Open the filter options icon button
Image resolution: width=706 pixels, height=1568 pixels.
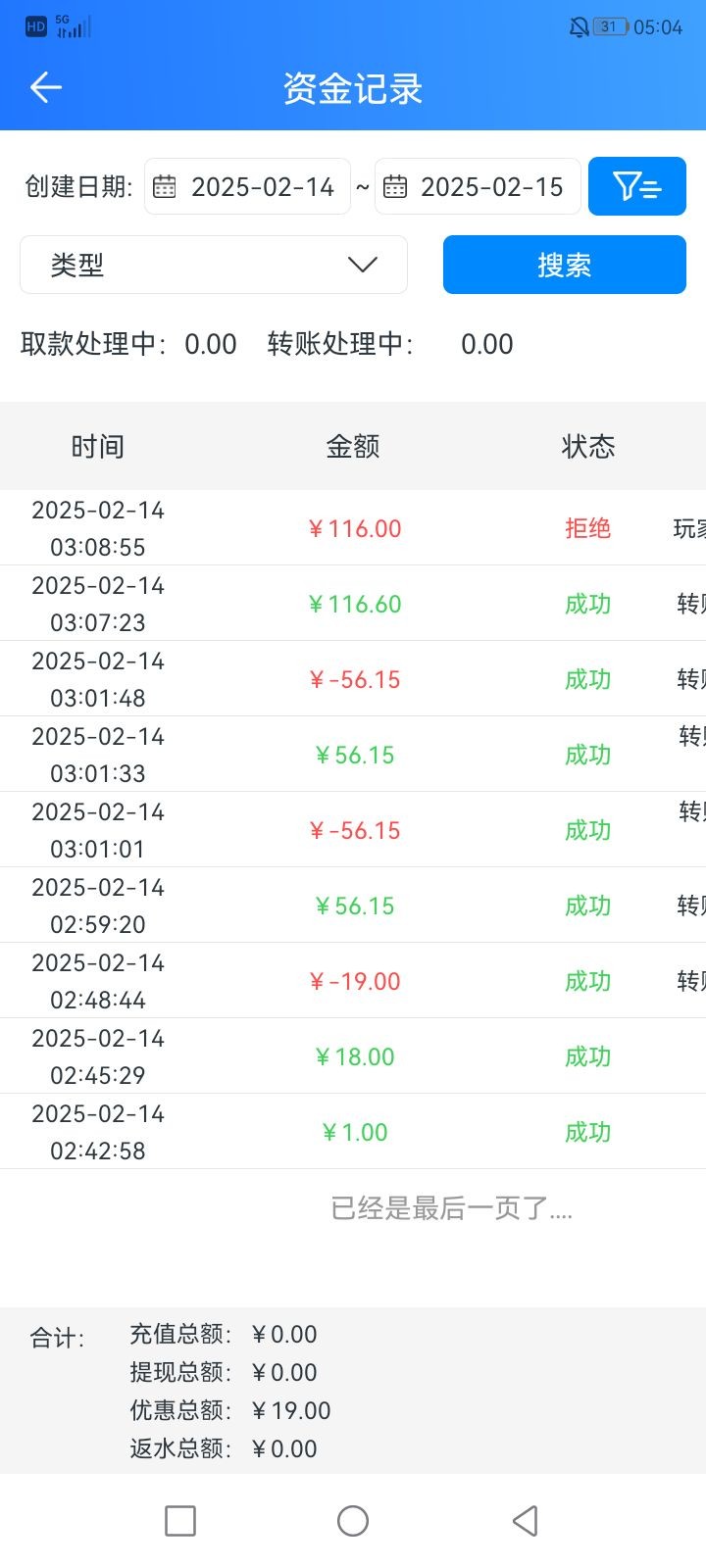coord(636,186)
